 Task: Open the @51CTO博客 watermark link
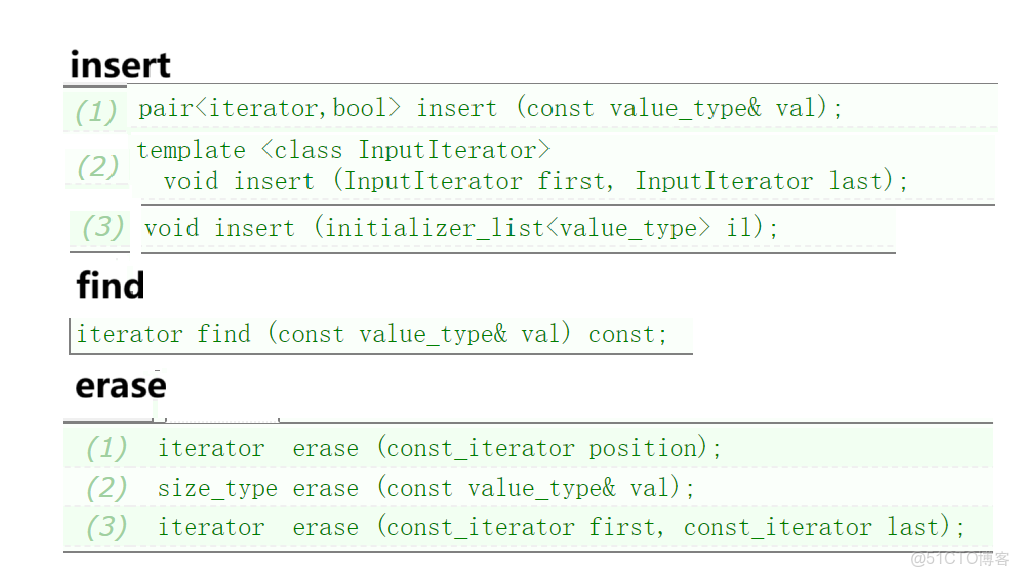(x=958, y=557)
